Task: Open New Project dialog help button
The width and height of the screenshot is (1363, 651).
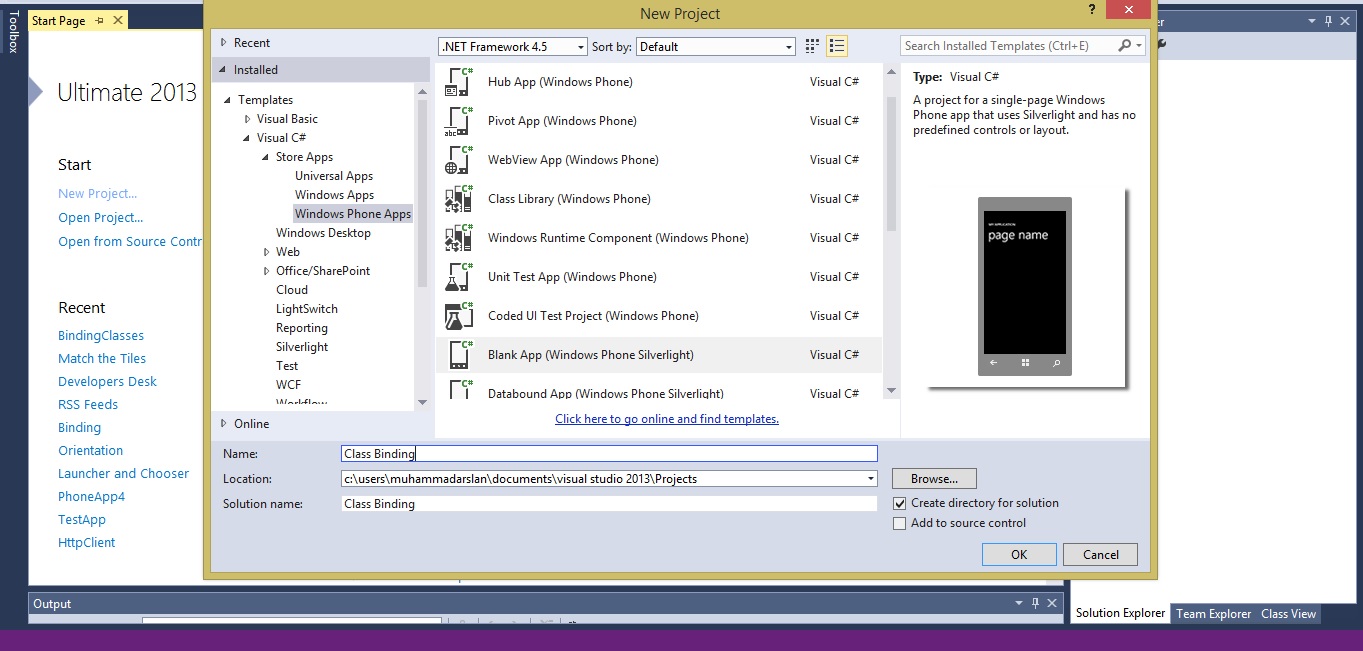Action: point(1091,9)
